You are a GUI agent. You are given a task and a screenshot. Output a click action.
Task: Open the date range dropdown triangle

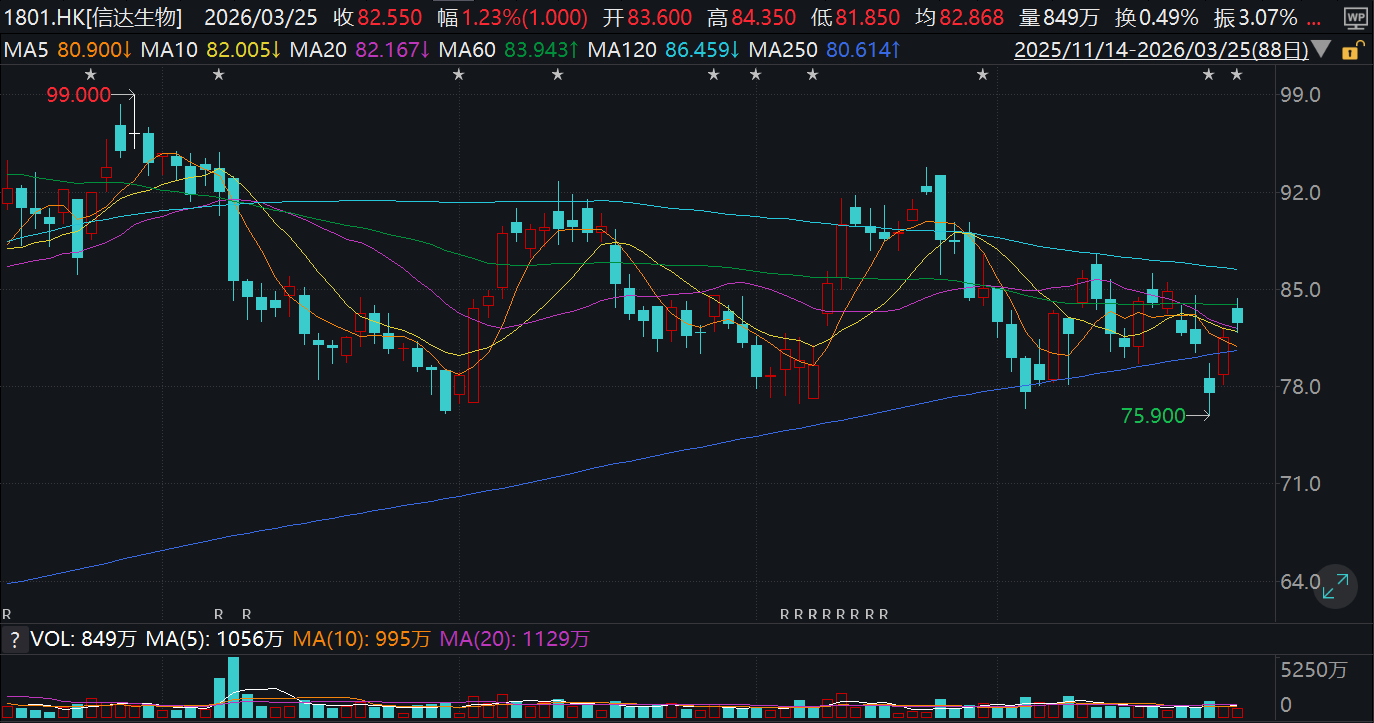(1321, 49)
